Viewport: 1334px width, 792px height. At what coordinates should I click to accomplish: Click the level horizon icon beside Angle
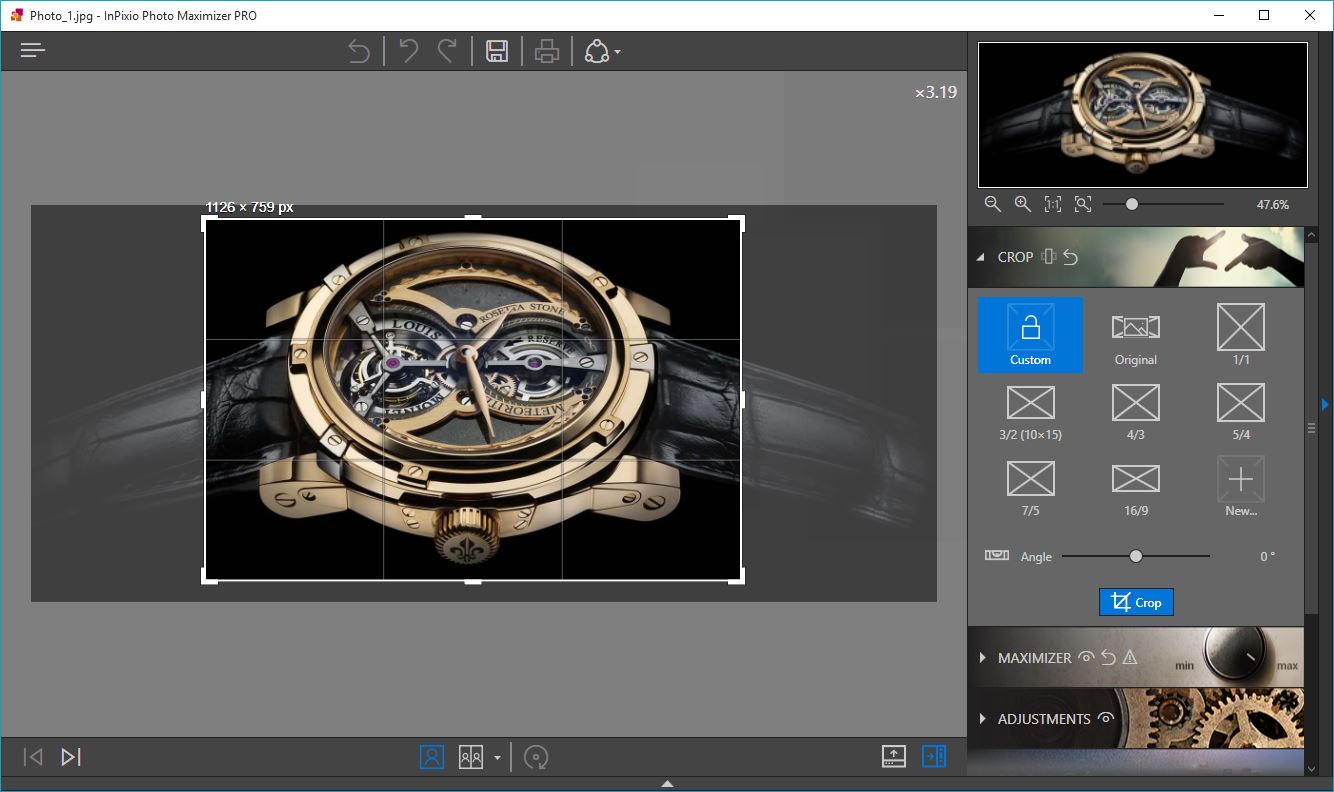pyautogui.click(x=997, y=555)
